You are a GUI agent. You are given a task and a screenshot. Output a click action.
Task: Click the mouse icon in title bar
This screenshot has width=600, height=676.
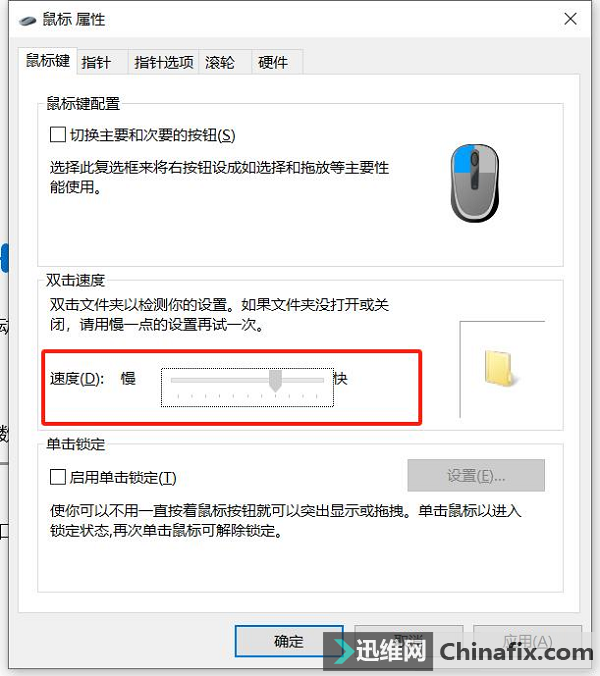click(x=28, y=20)
